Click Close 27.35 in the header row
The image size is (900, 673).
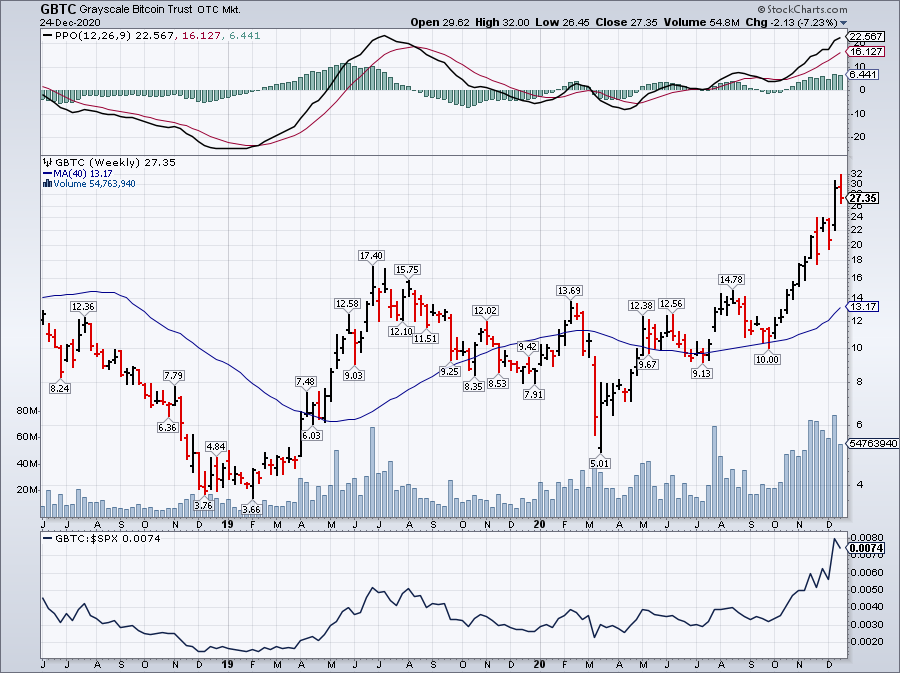626,22
